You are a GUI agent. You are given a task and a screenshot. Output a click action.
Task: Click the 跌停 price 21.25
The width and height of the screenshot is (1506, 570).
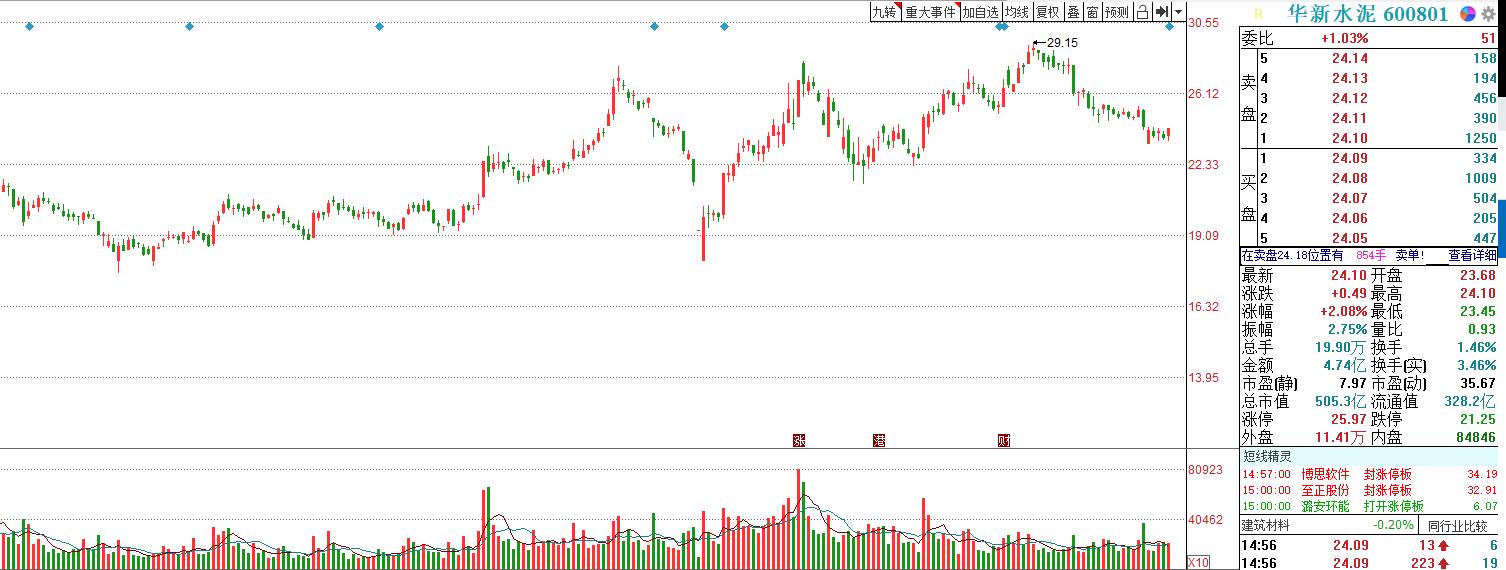[x=1478, y=419]
